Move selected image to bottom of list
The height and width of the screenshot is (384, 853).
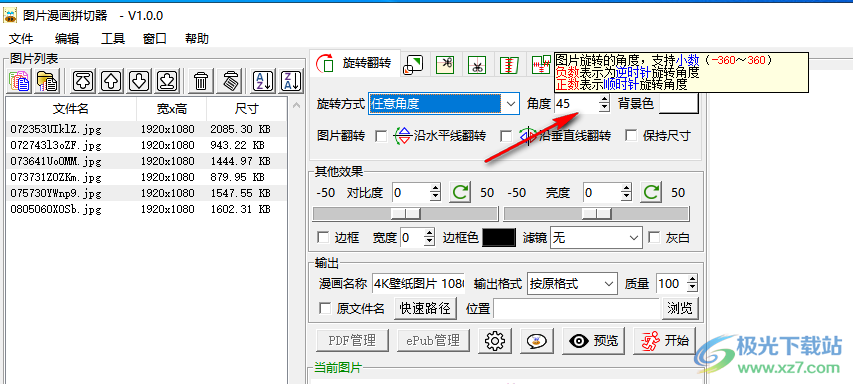point(168,81)
